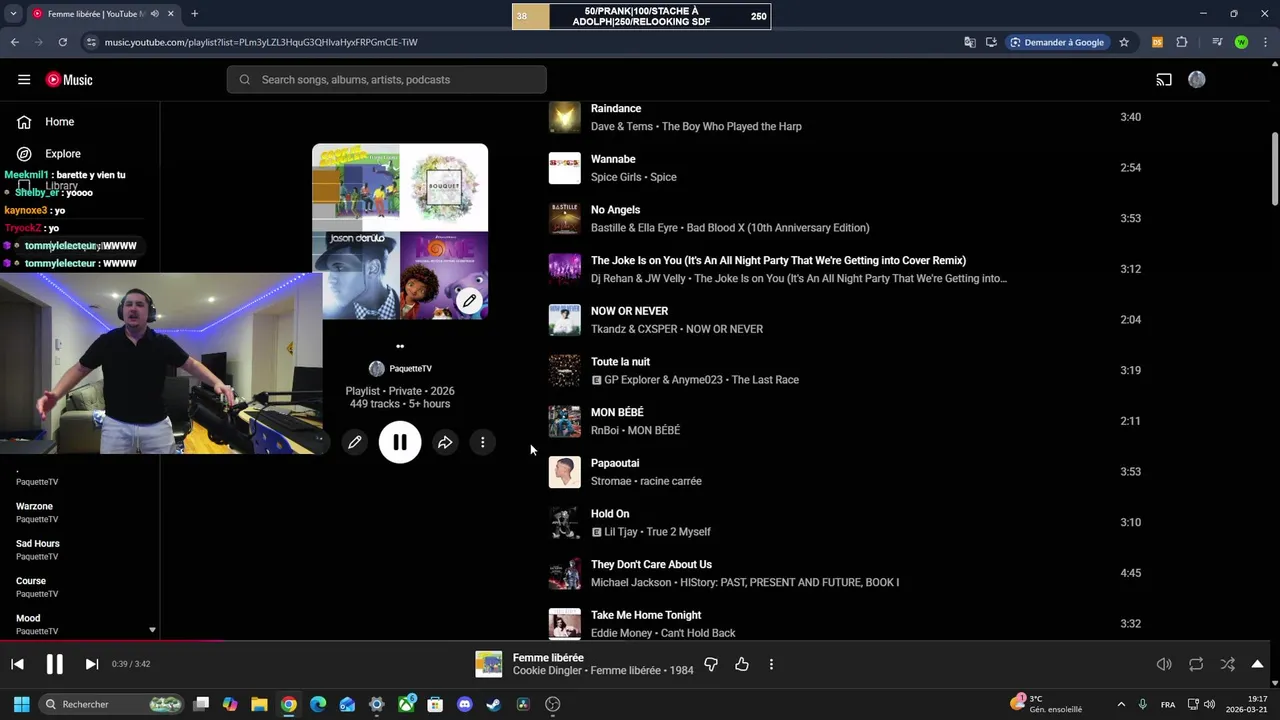The image size is (1280, 720).
Task: Reload the browser page
Action: [62, 42]
